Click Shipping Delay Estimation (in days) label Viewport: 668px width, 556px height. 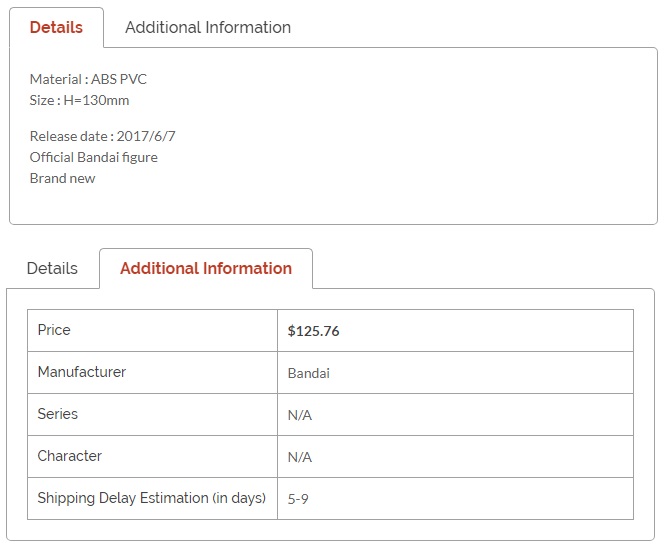pyautogui.click(x=152, y=498)
